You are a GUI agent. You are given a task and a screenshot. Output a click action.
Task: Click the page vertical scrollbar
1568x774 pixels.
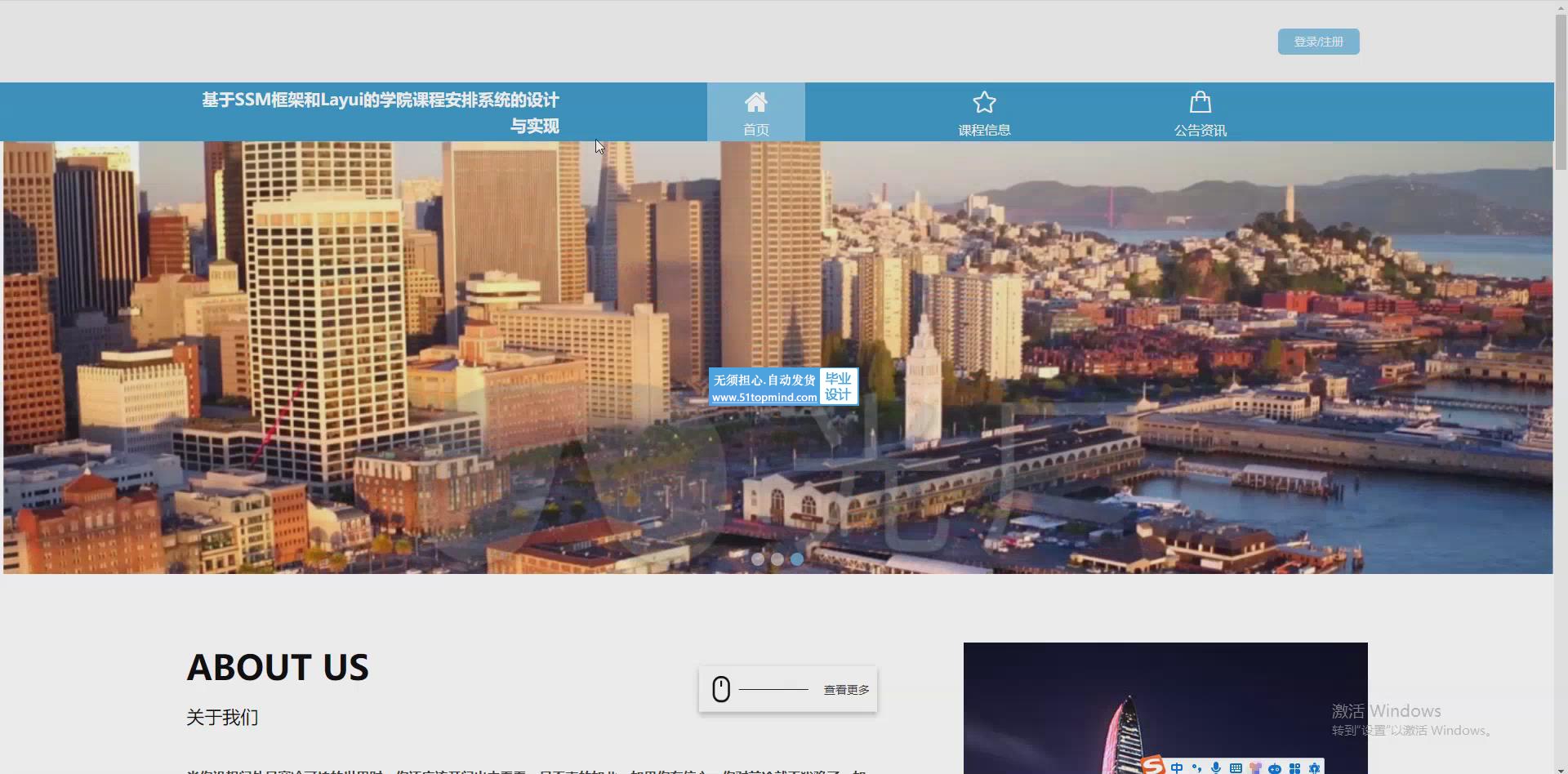[1561, 90]
